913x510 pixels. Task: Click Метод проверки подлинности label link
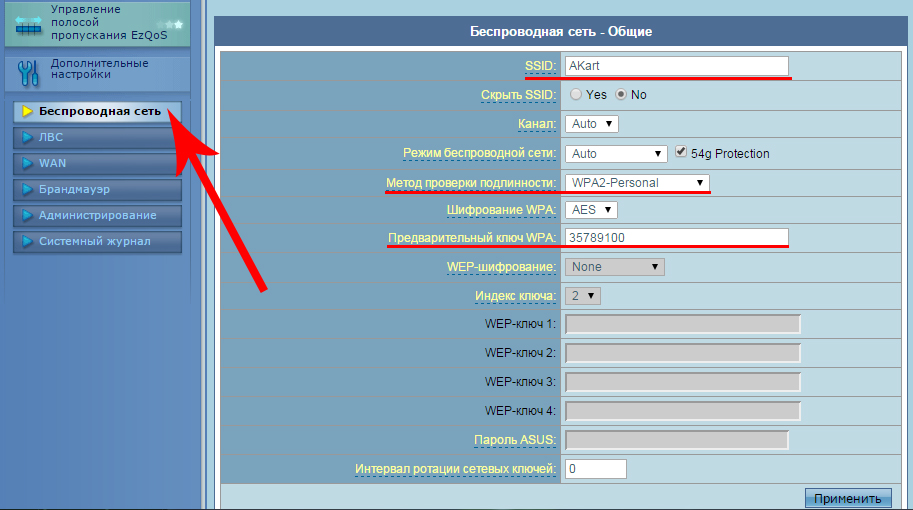(471, 183)
